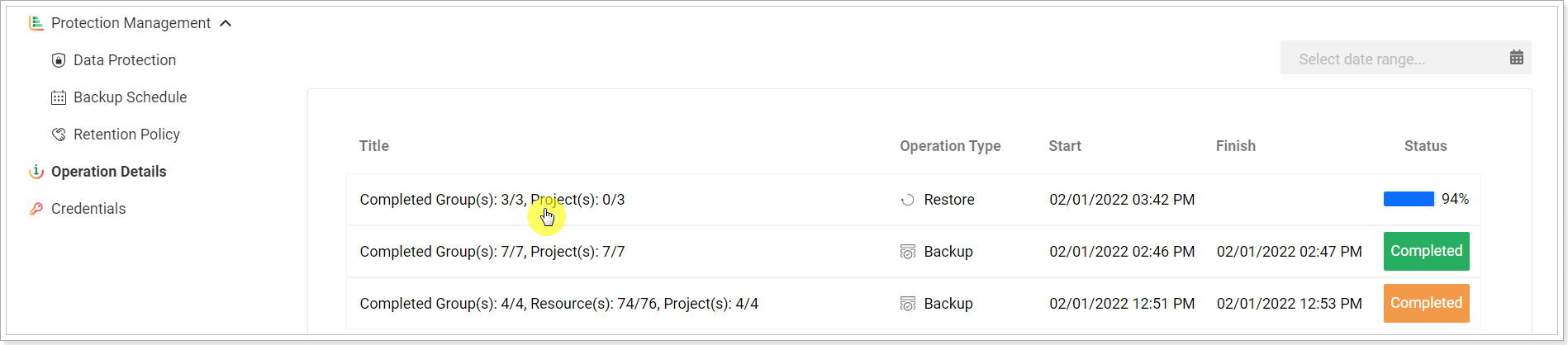Click the Restore operation spinner icon
The image size is (1568, 345).
[x=907, y=200]
